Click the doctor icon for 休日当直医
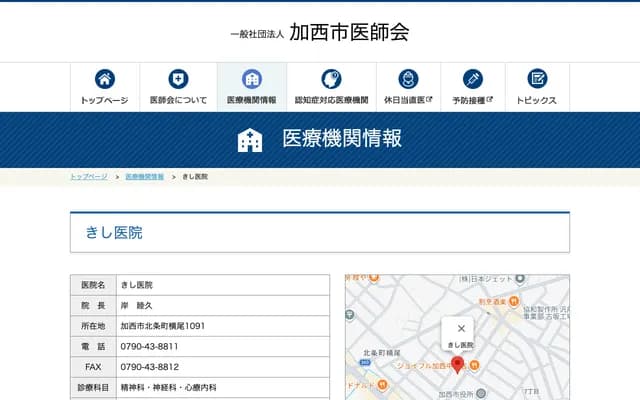Image resolution: width=640 pixels, height=400 pixels. [408, 79]
